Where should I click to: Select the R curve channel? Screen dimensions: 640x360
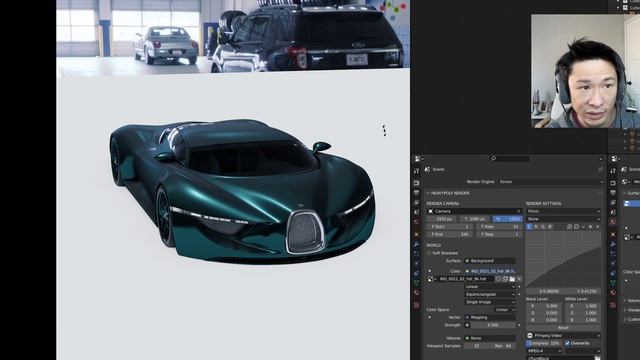tap(536, 227)
